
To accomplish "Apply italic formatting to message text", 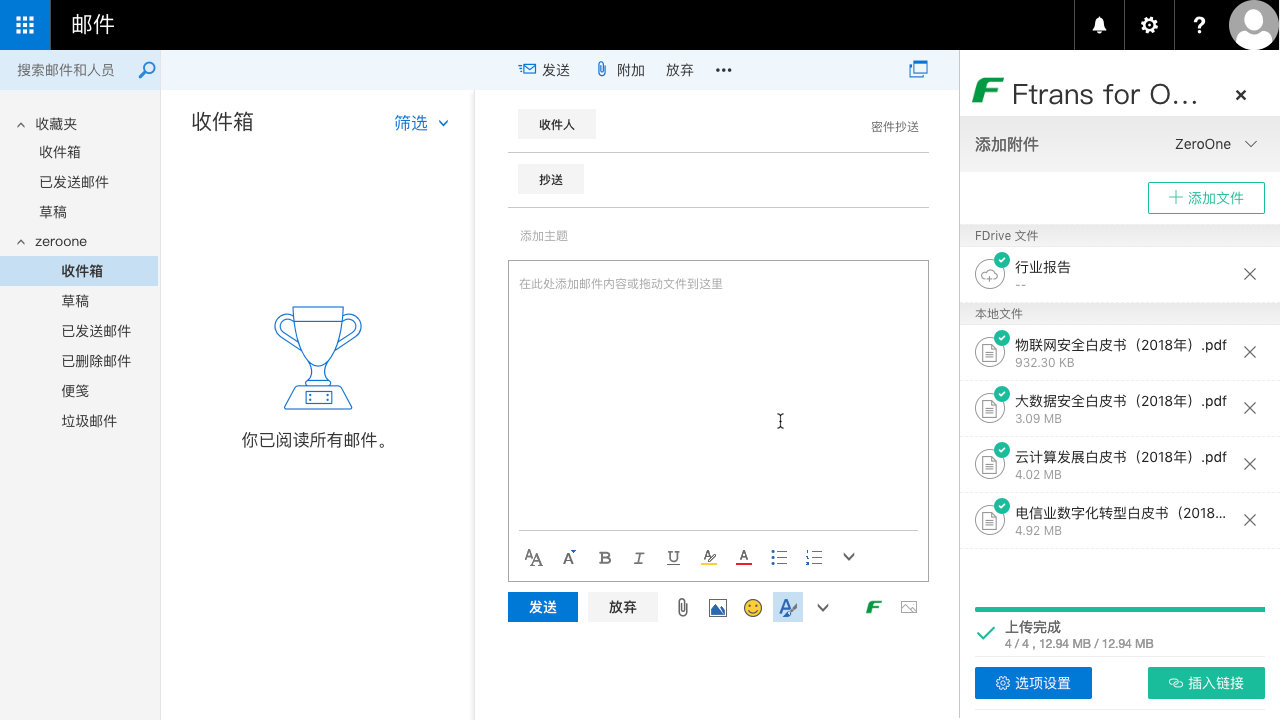I will tap(639, 557).
